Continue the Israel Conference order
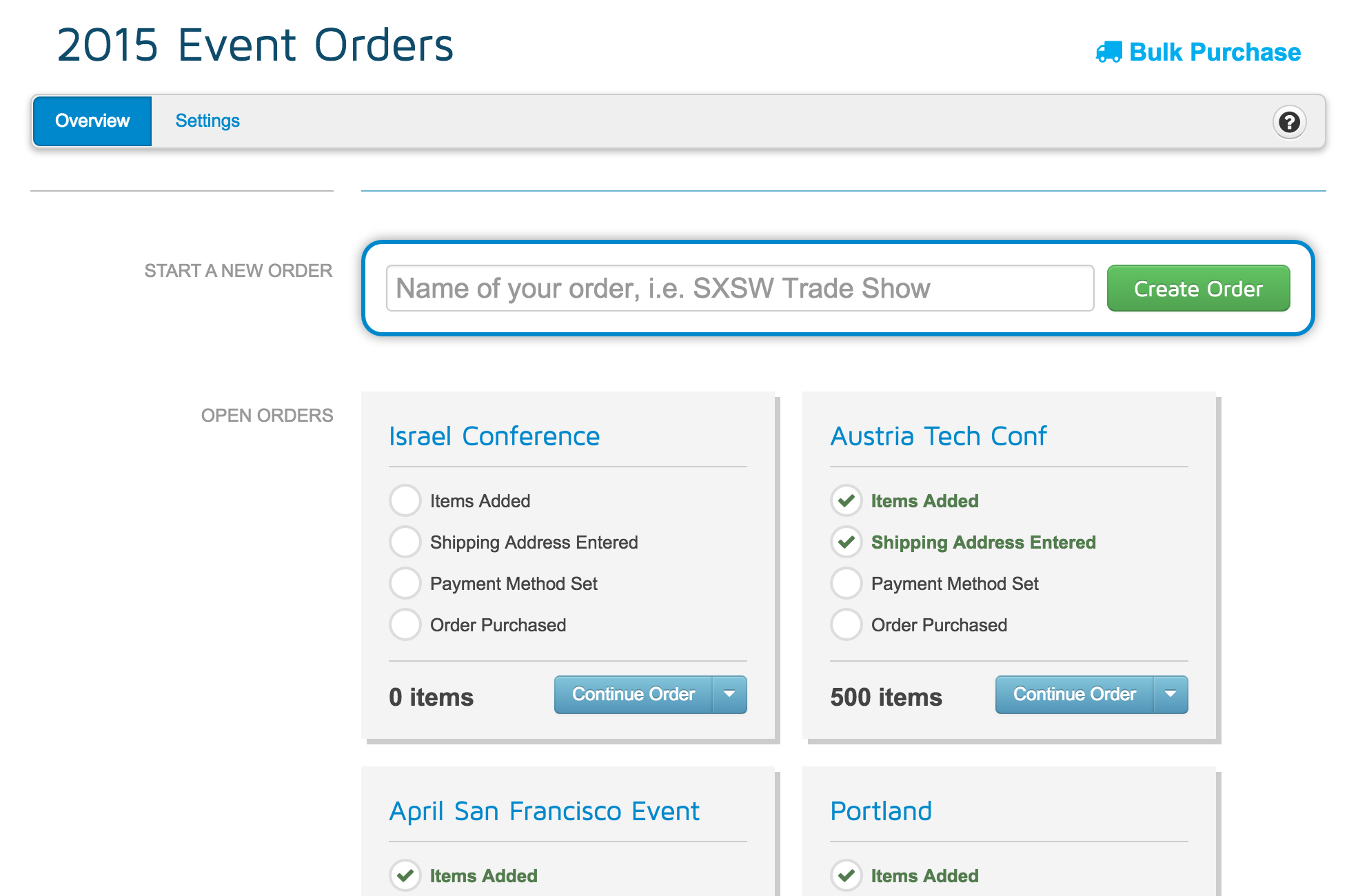 coord(633,695)
